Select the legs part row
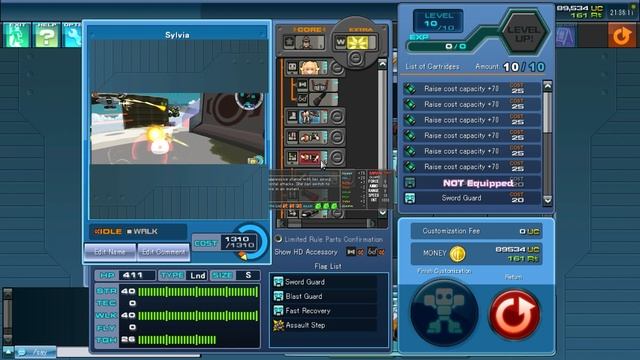The height and width of the screenshot is (360, 640). click(307, 117)
